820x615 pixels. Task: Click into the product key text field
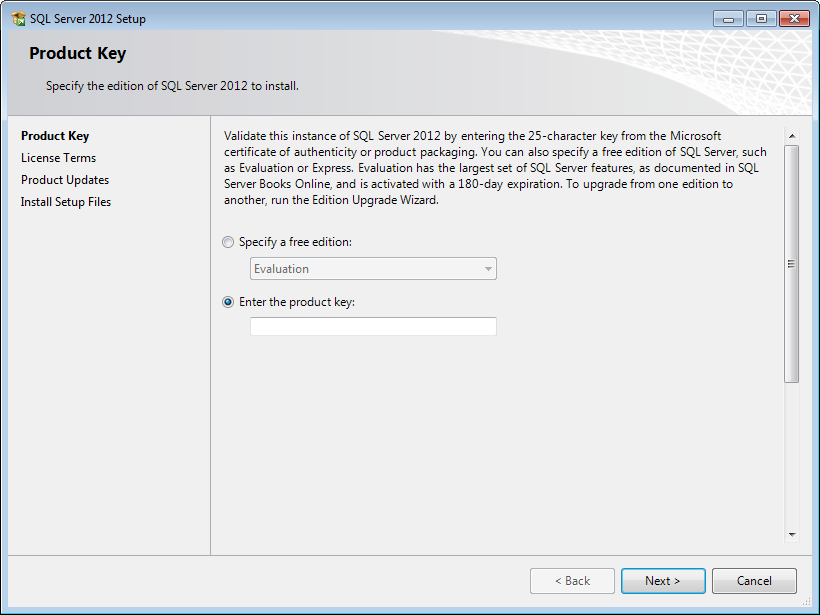[372, 327]
